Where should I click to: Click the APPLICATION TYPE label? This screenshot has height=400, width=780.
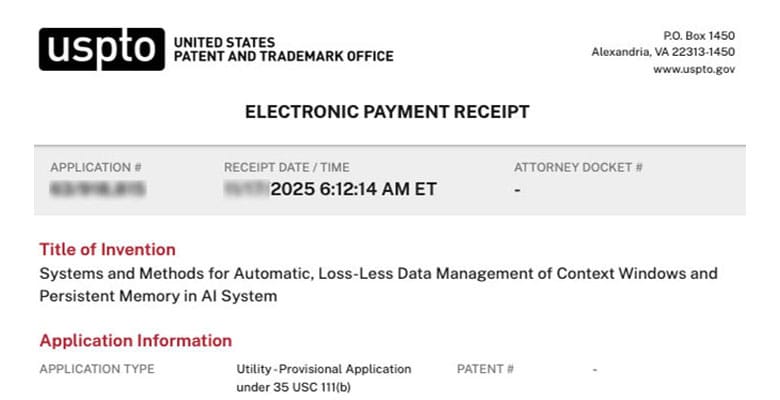[97, 369]
